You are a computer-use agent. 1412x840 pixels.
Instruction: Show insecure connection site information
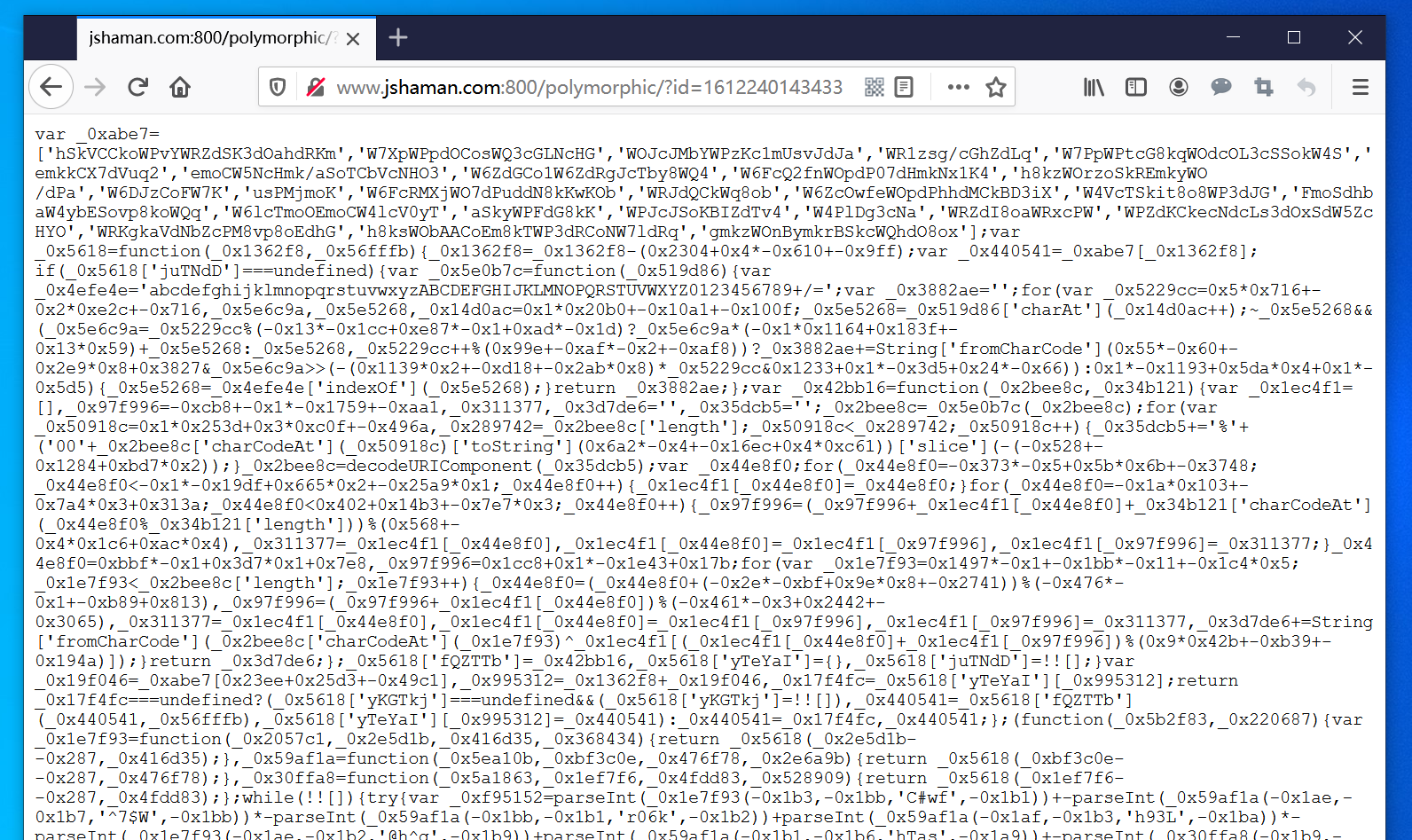pos(315,87)
